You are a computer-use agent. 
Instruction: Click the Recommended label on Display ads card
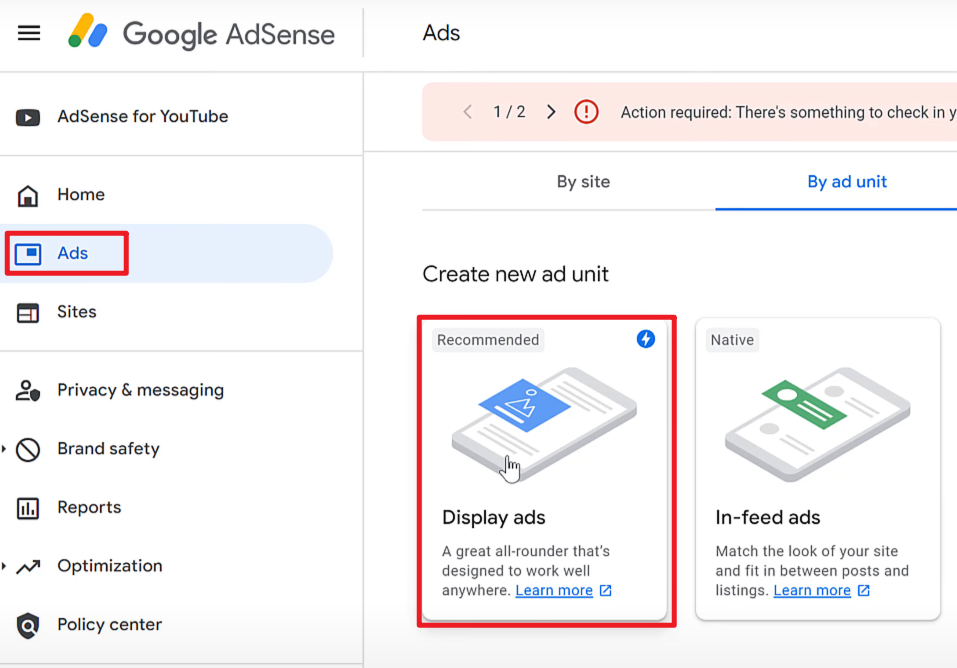click(488, 340)
